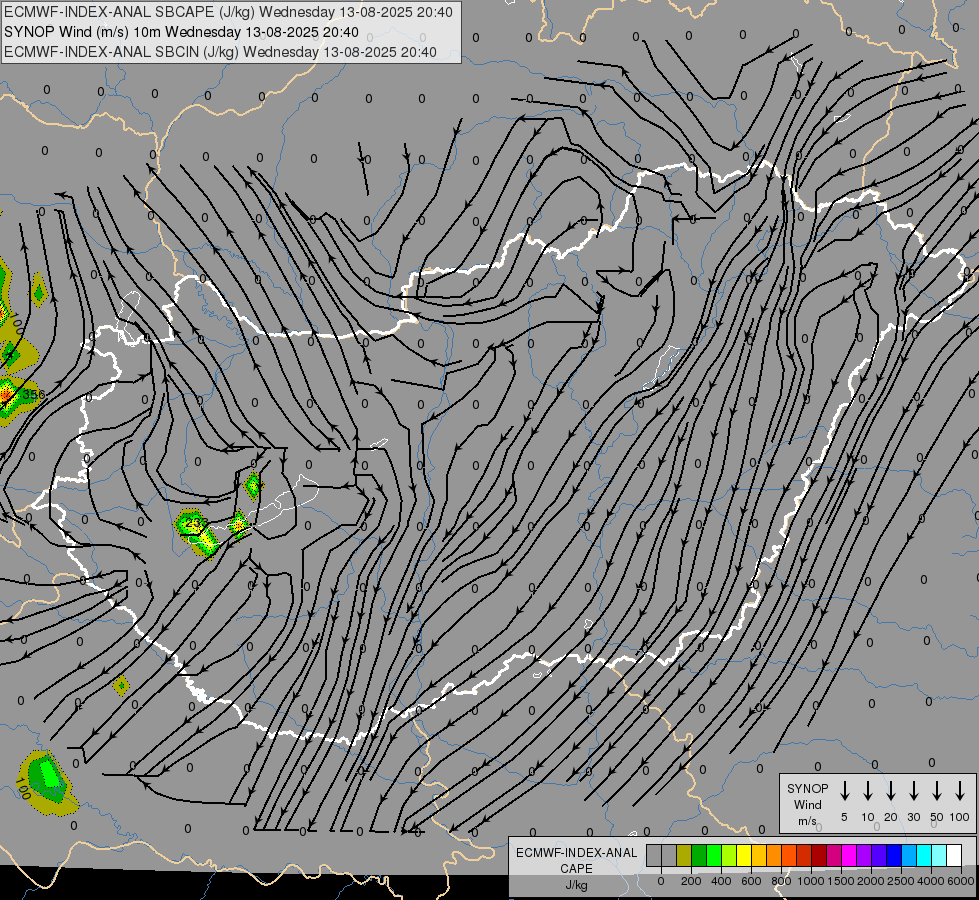The width and height of the screenshot is (979, 900).
Task: Pick the pure blue CAPE swatch before 2500
Action: [895, 855]
